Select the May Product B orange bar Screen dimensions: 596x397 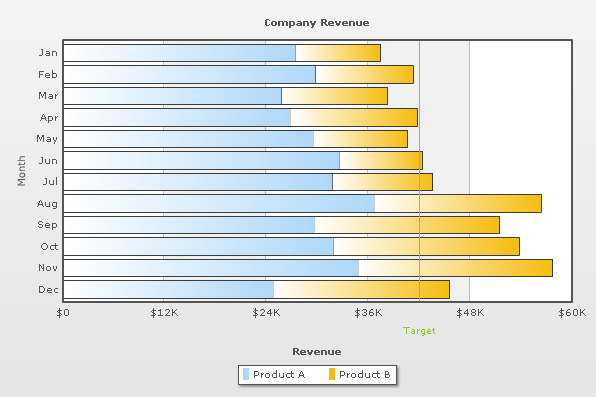pyautogui.click(x=361, y=139)
